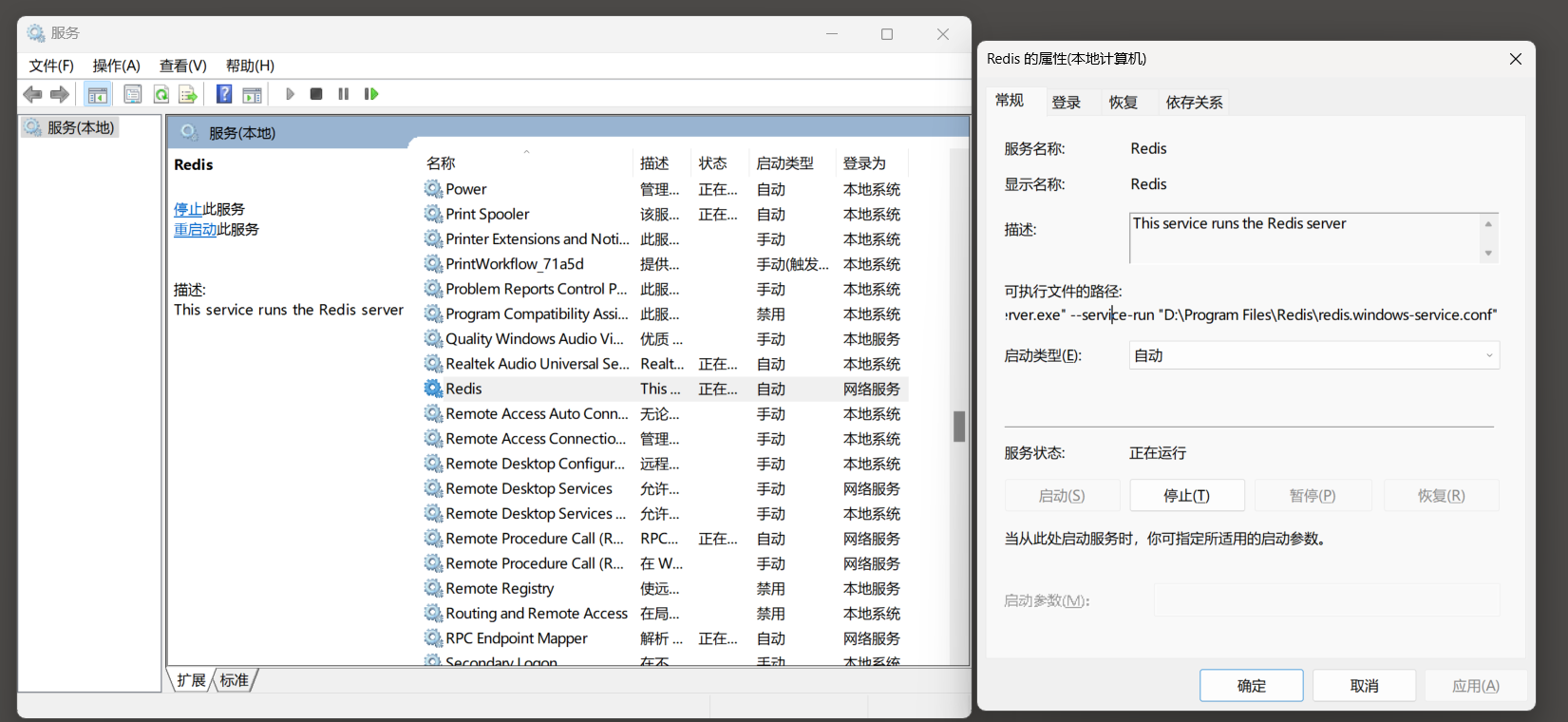Sort by the 状态 column header

(721, 163)
